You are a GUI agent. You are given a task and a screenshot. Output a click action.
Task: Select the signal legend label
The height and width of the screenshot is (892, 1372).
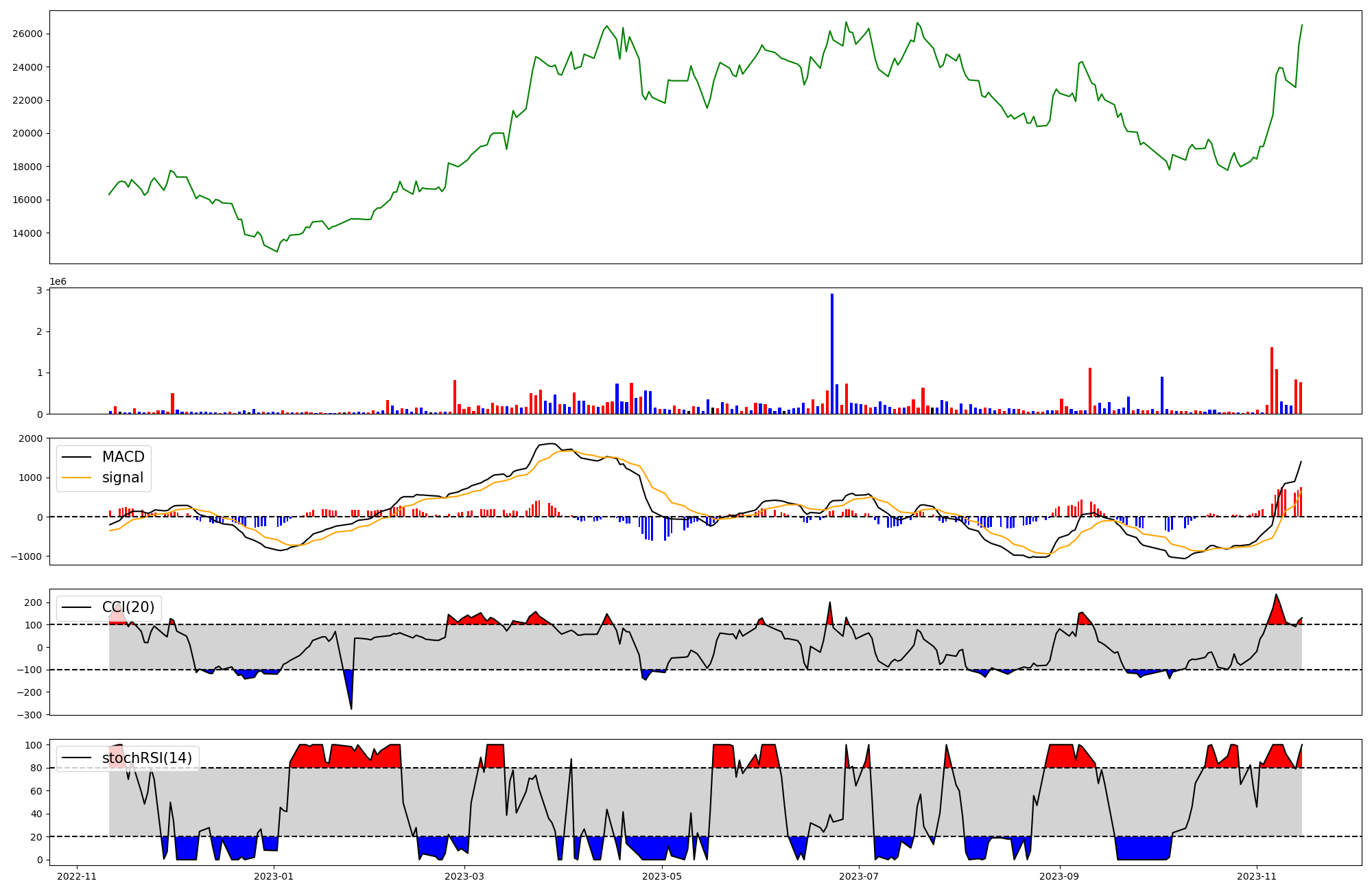point(123,478)
